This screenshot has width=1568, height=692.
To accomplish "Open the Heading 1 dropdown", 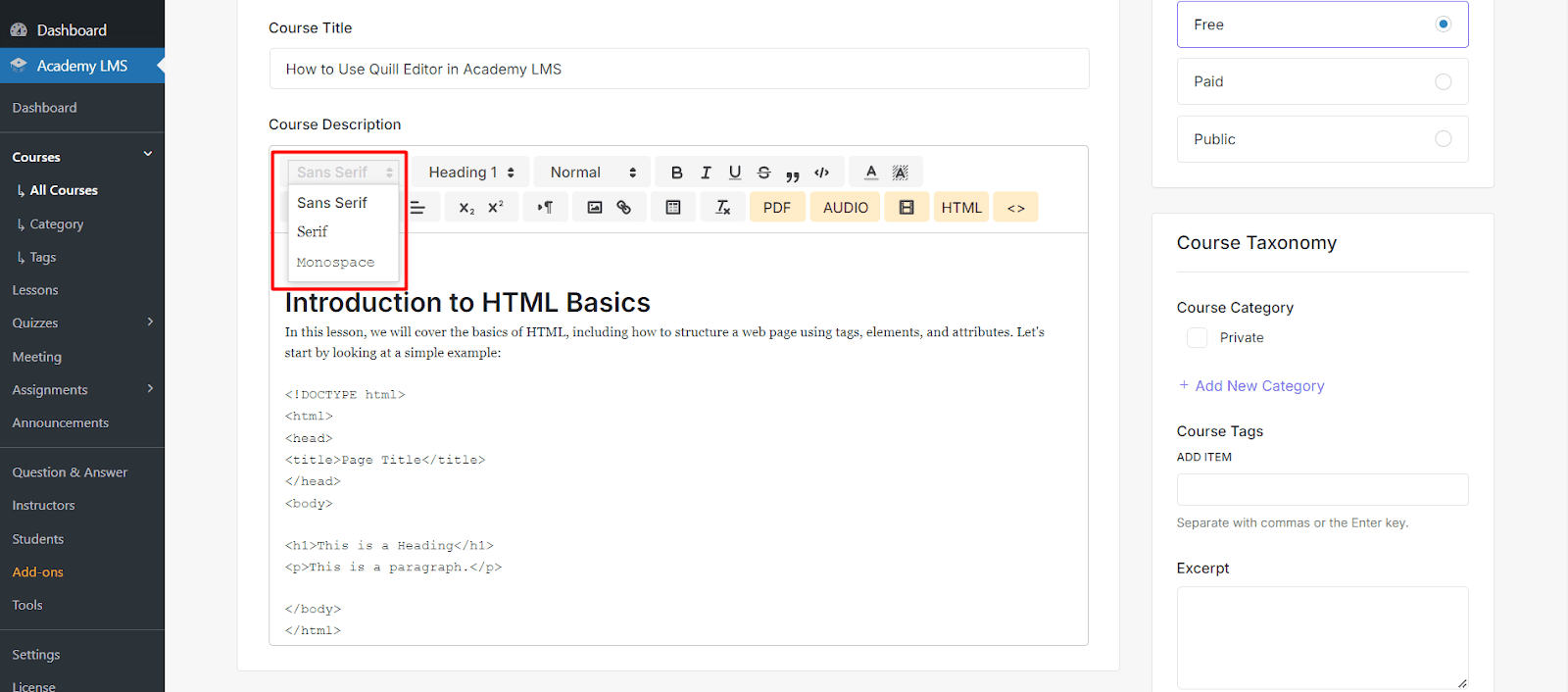I will tap(471, 173).
